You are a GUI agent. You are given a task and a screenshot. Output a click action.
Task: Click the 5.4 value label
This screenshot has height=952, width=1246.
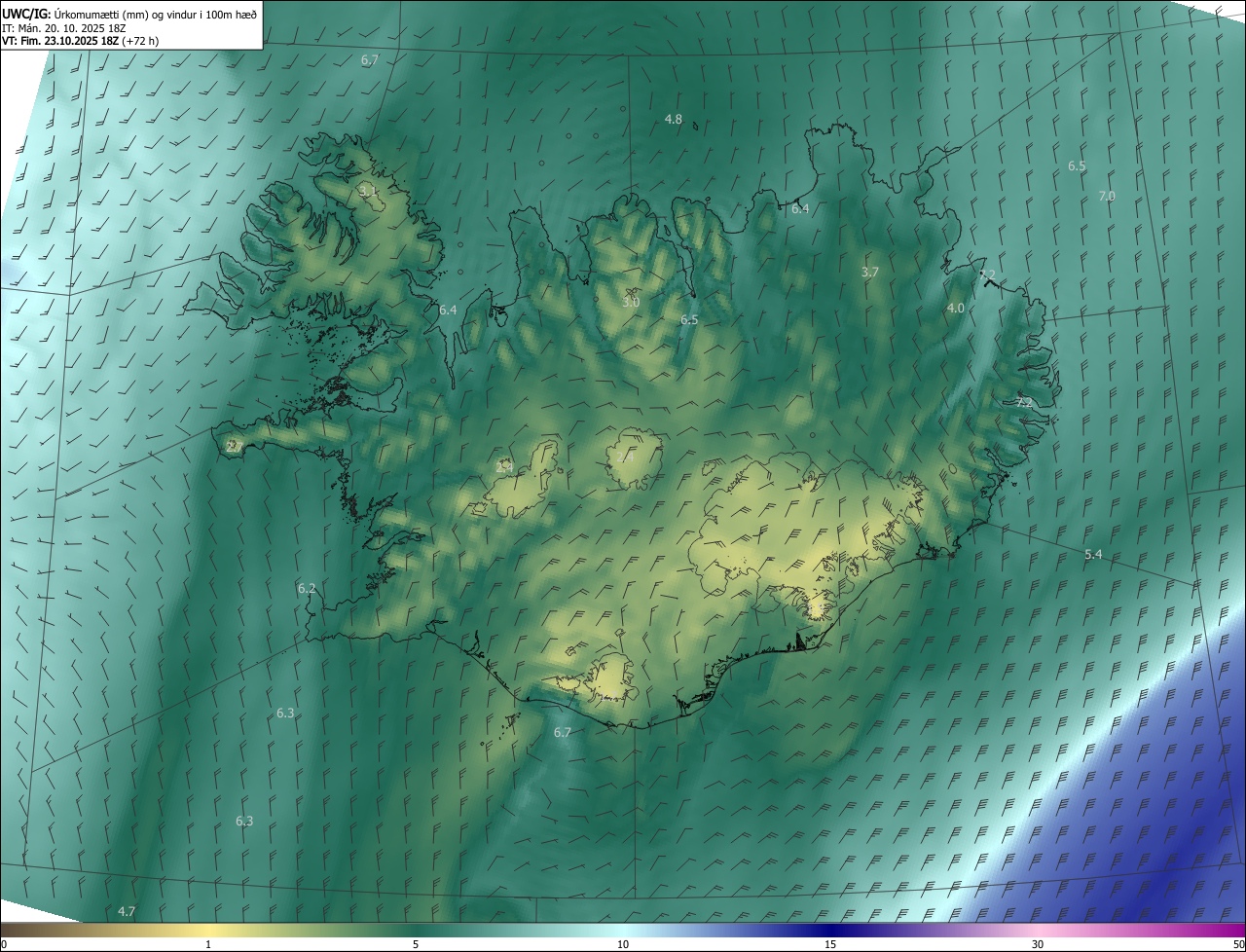pos(1093,554)
